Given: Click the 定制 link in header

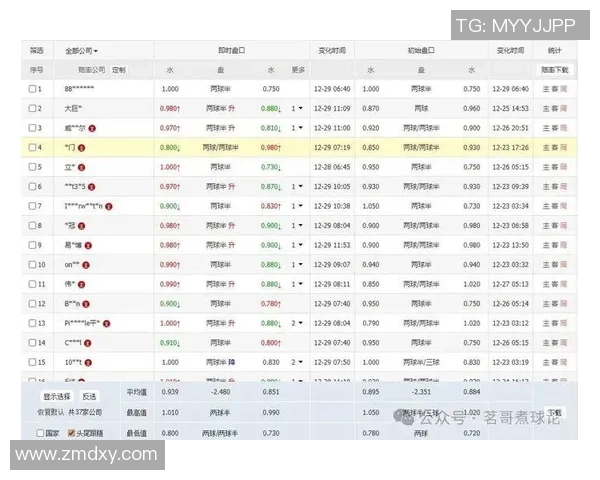Looking at the screenshot, I should tap(119, 70).
